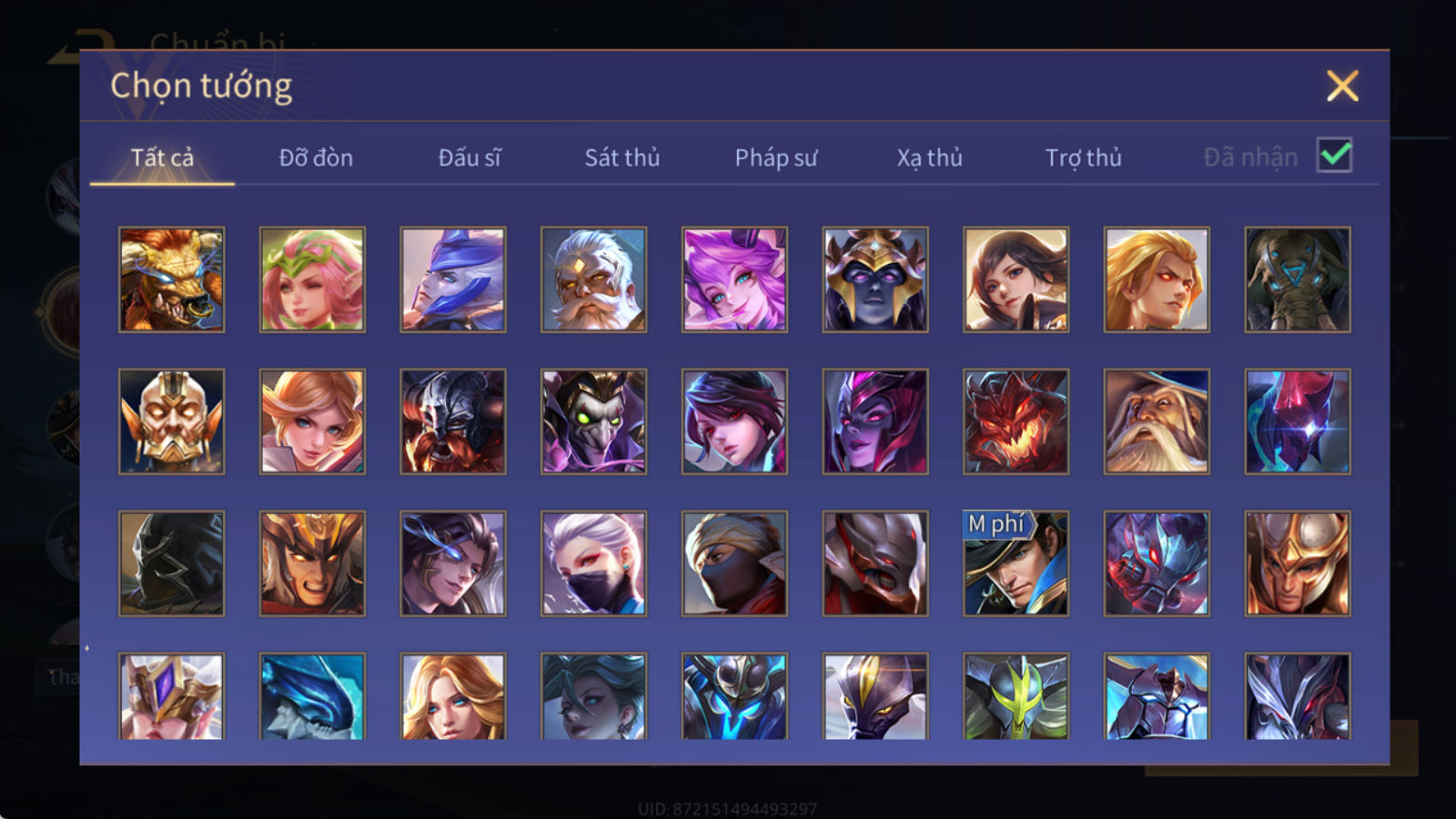This screenshot has height=819, width=1456.
Task: Choose the pink-haired hero with green leaf crown
Action: click(x=312, y=279)
